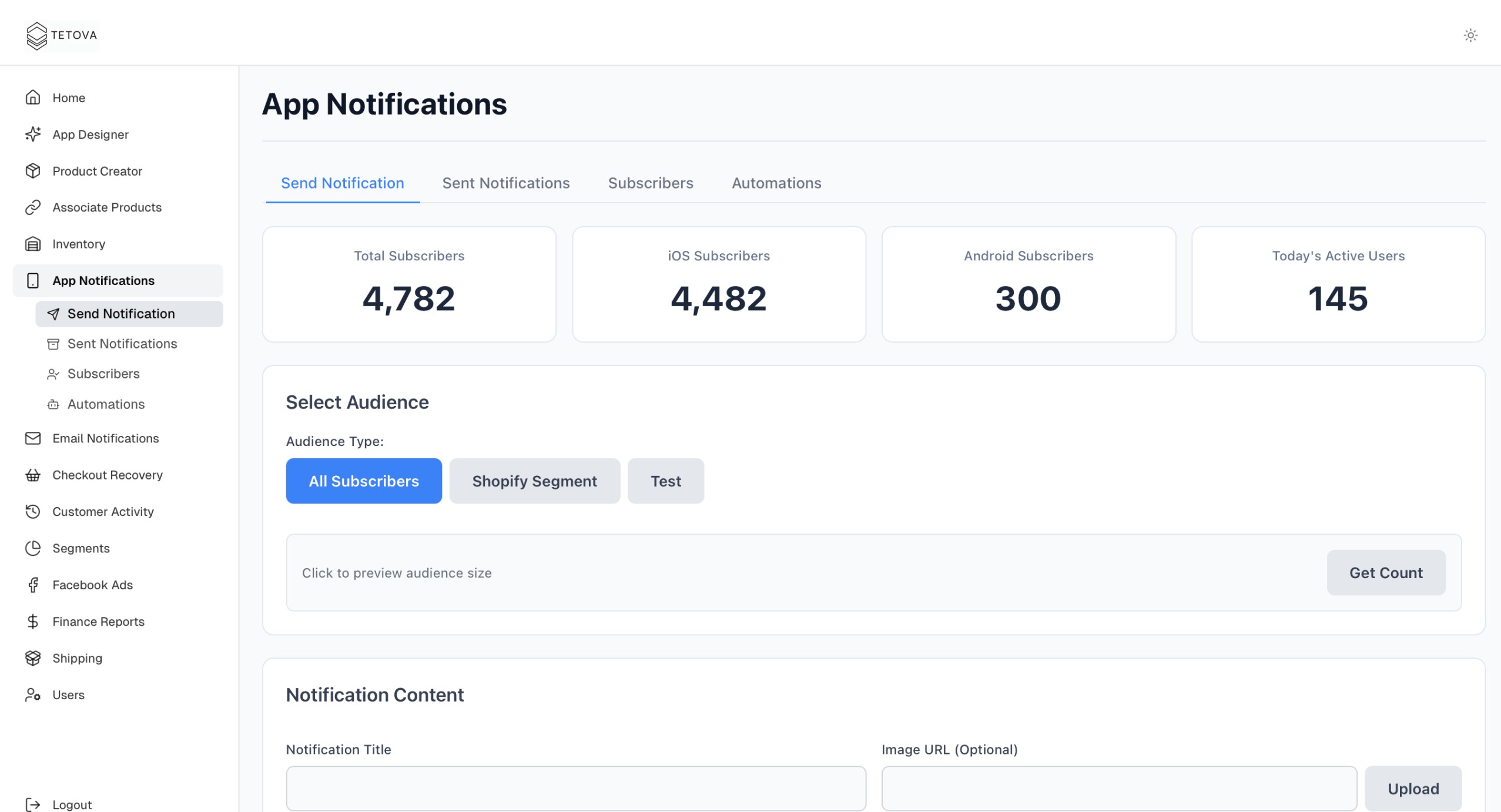Click the Get Count button
1501x812 pixels.
1385,572
